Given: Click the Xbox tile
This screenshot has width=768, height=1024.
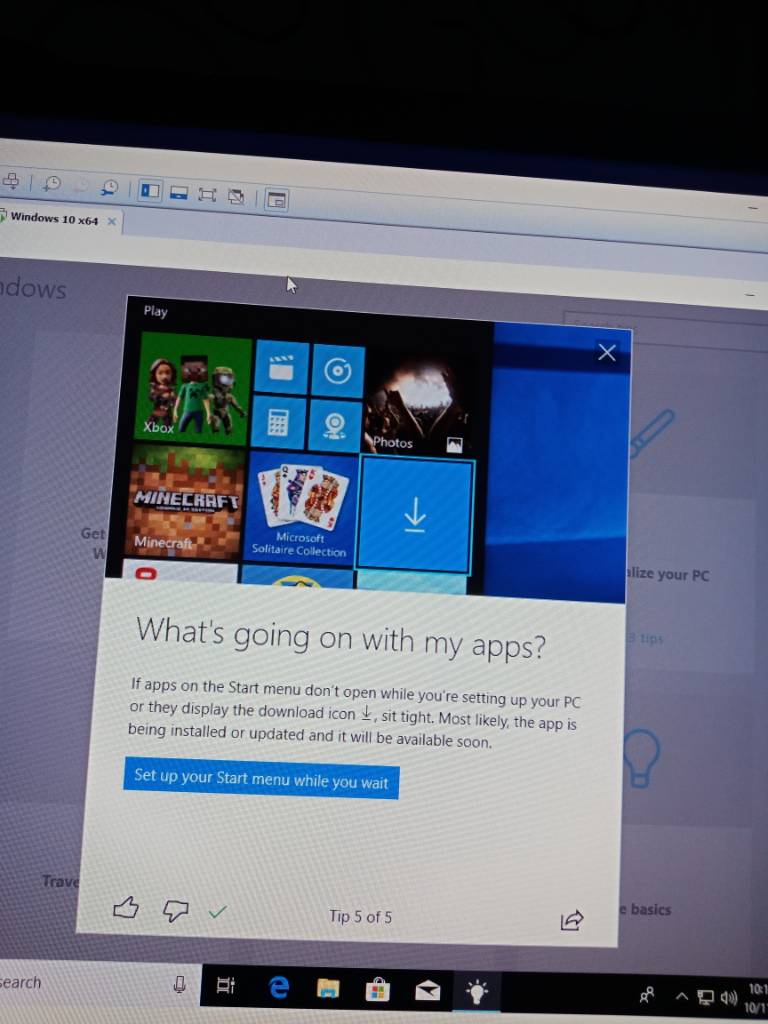Looking at the screenshot, I should [195, 388].
